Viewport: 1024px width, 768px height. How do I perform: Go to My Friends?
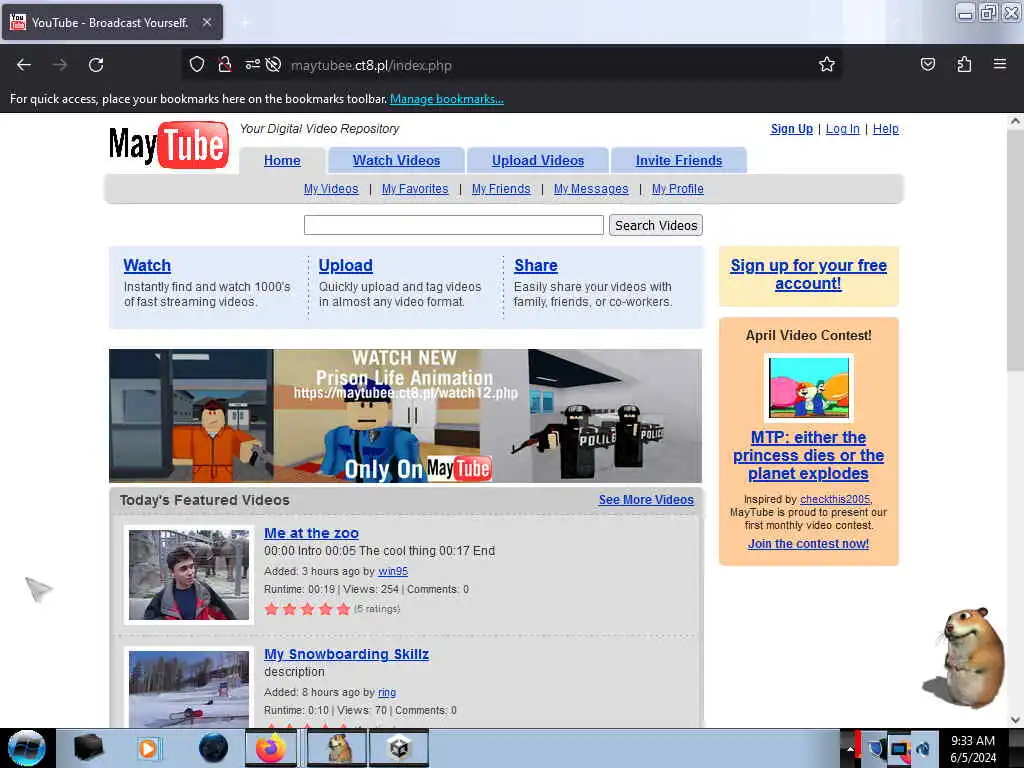point(501,189)
